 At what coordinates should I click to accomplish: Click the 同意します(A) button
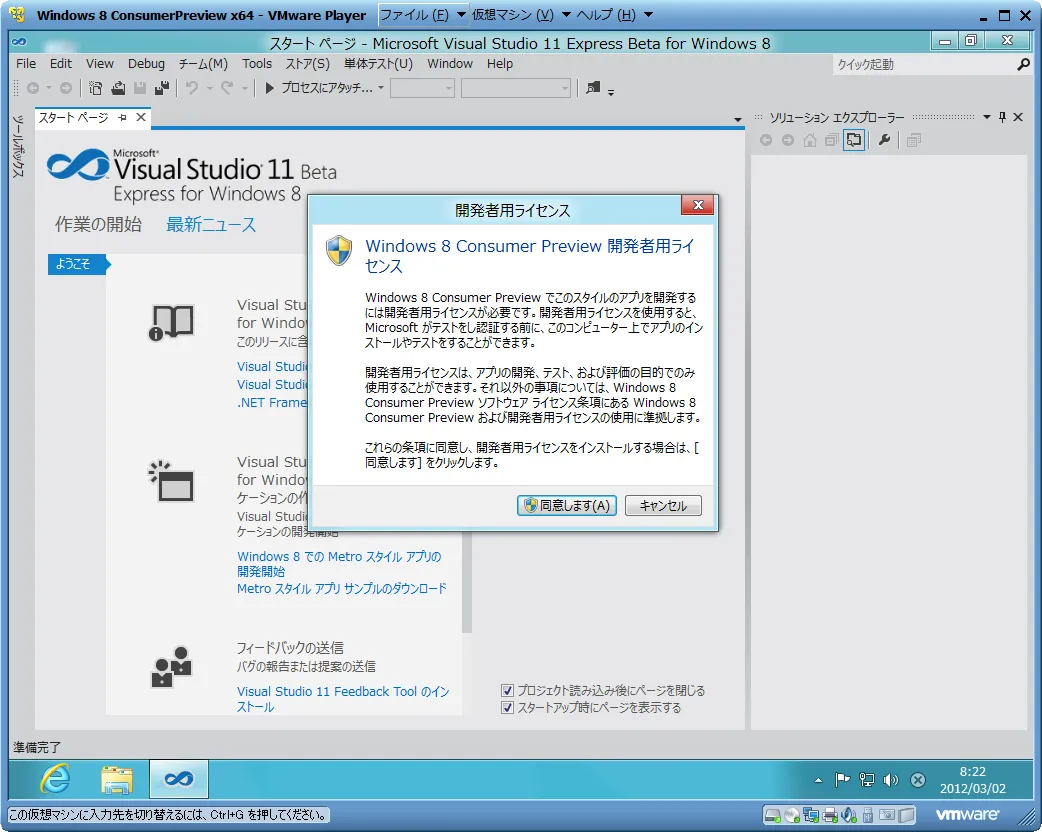(x=566, y=506)
